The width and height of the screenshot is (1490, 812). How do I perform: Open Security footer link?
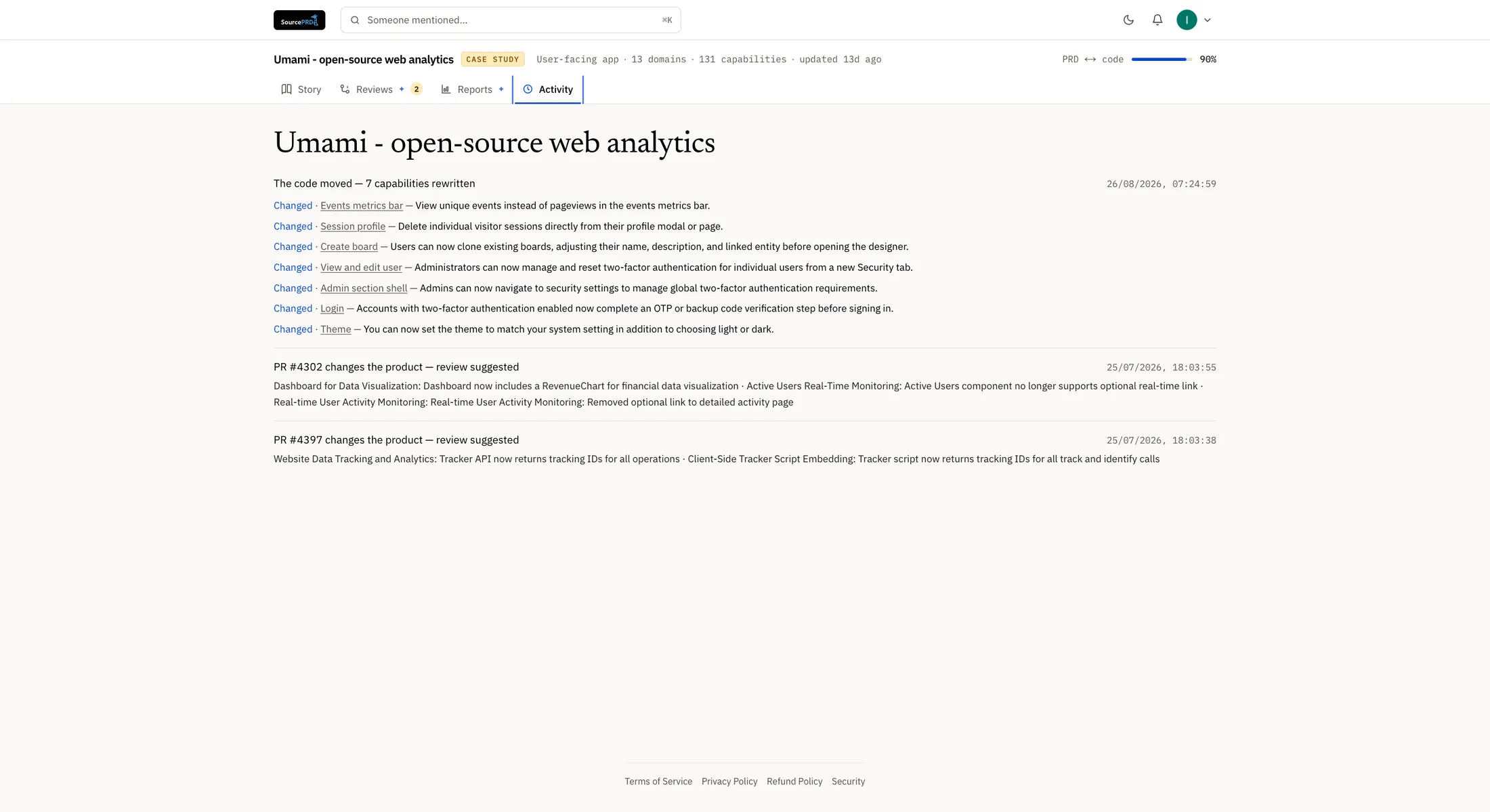pyautogui.click(x=849, y=782)
